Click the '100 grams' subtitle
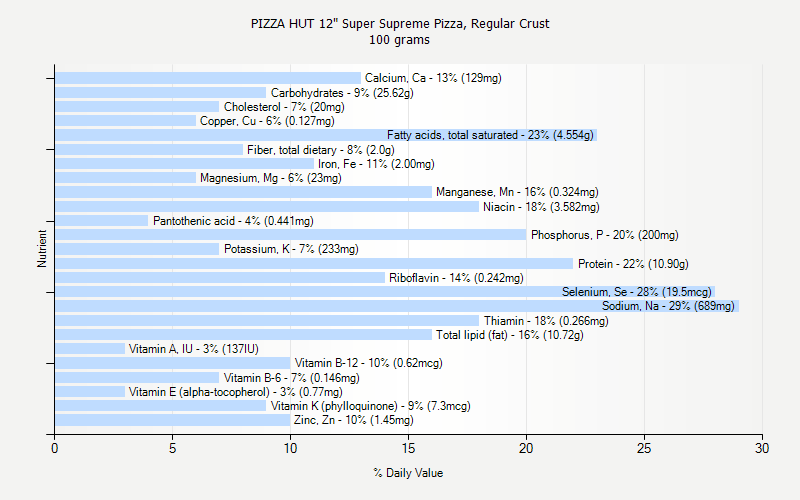Image resolution: width=800 pixels, height=500 pixels. (399, 40)
